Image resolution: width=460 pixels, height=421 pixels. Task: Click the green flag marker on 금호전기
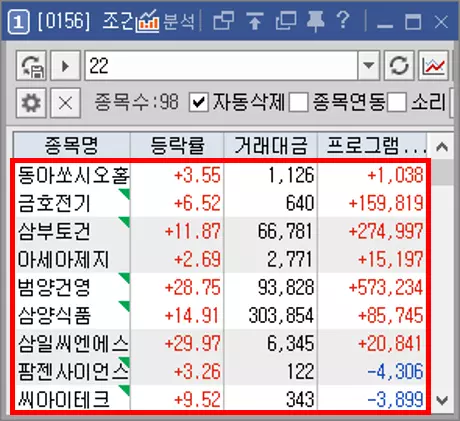pyautogui.click(x=125, y=194)
